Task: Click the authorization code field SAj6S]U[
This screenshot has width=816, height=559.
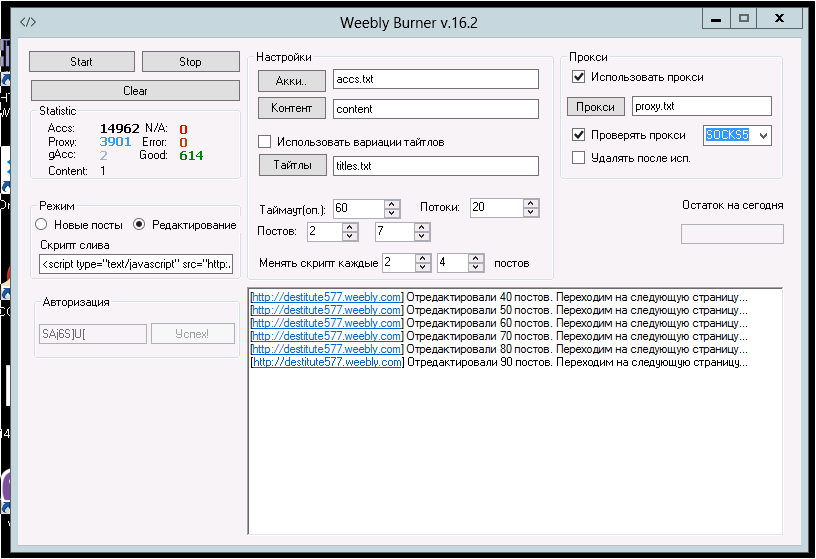Action: coord(93,334)
